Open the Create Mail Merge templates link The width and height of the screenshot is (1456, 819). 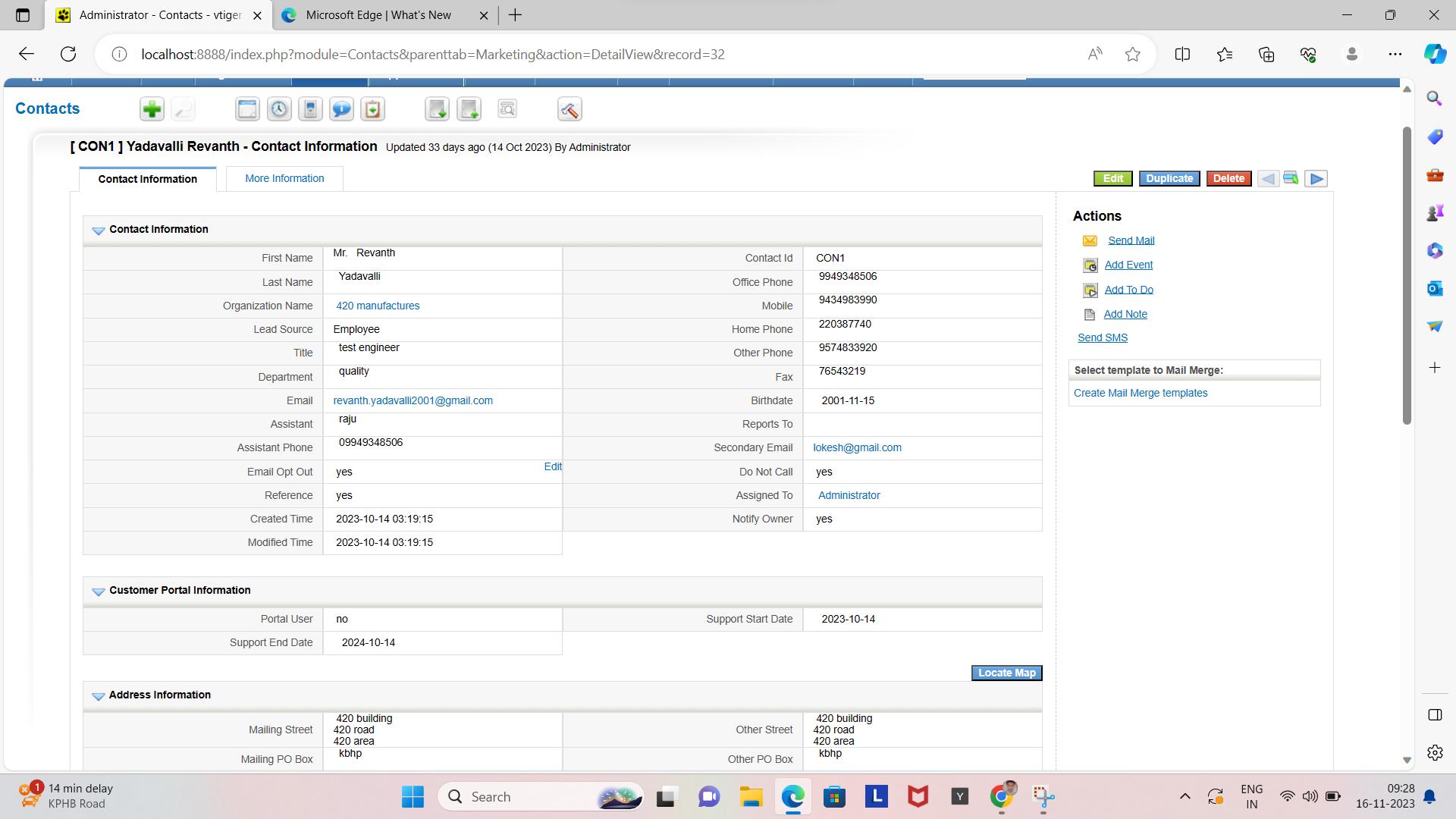tap(1140, 393)
